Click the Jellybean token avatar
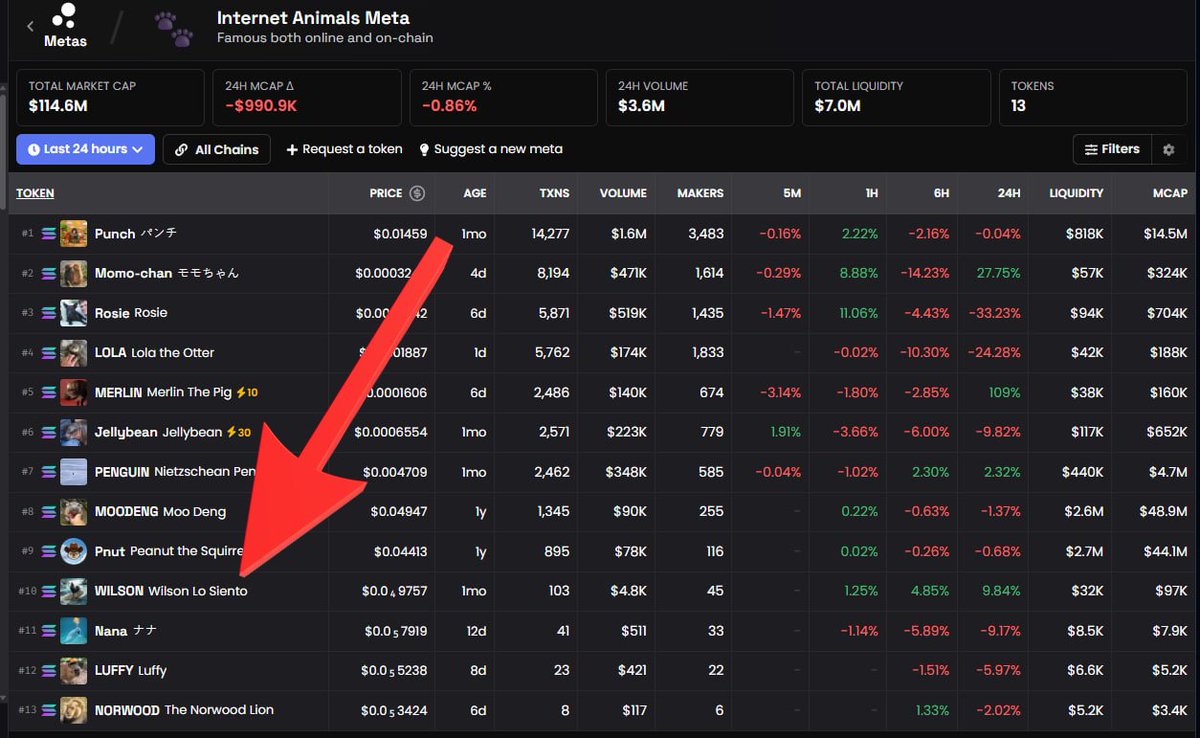1200x738 pixels. [73, 432]
